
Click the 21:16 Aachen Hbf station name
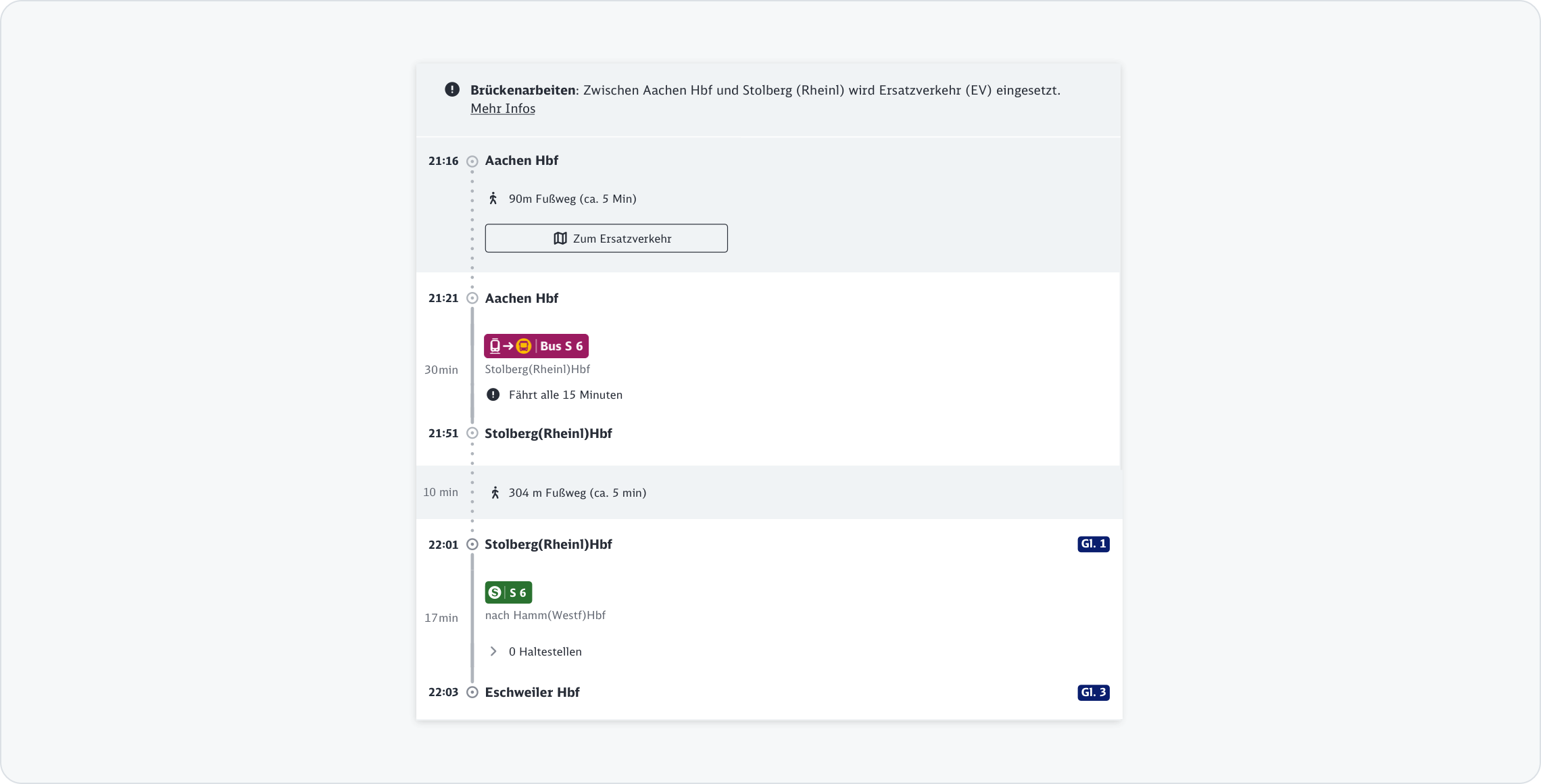521,161
